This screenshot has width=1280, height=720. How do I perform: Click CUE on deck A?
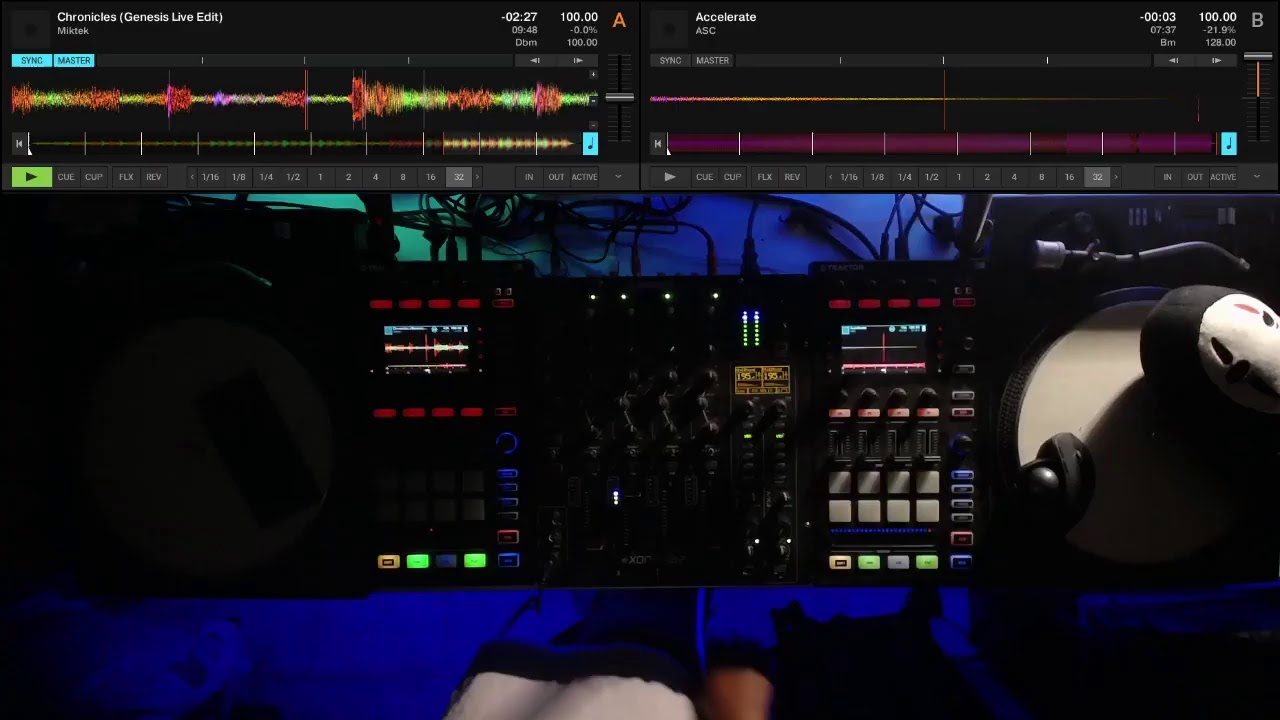coord(66,177)
